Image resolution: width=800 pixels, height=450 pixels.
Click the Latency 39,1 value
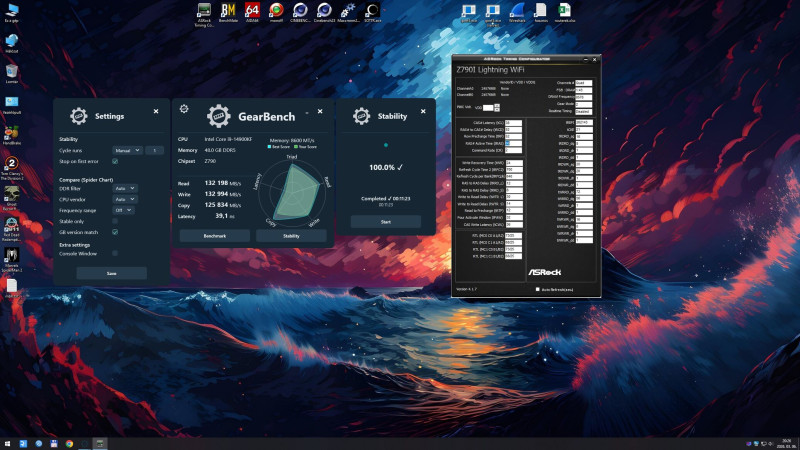221,215
